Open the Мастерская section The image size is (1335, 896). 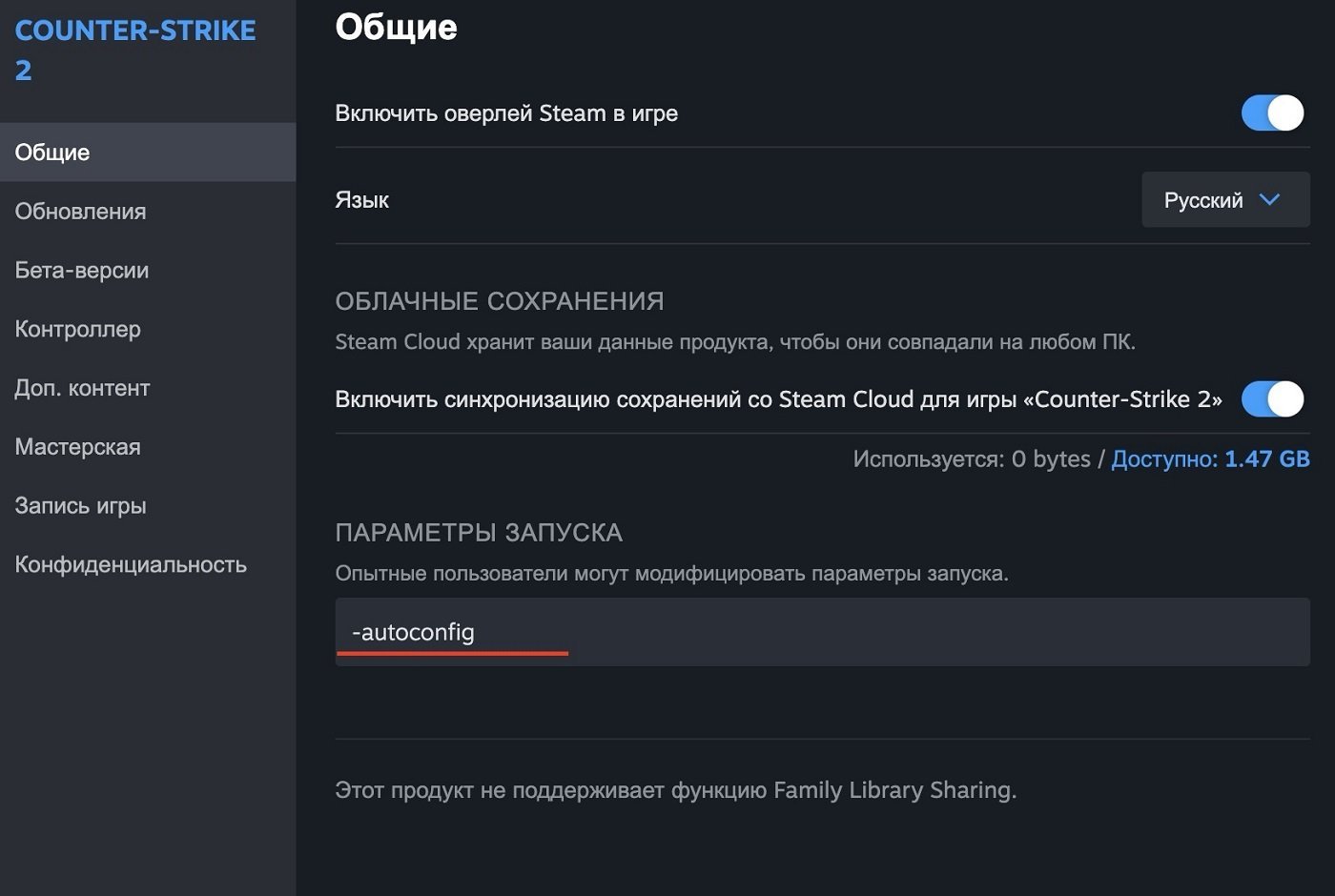pos(148,447)
